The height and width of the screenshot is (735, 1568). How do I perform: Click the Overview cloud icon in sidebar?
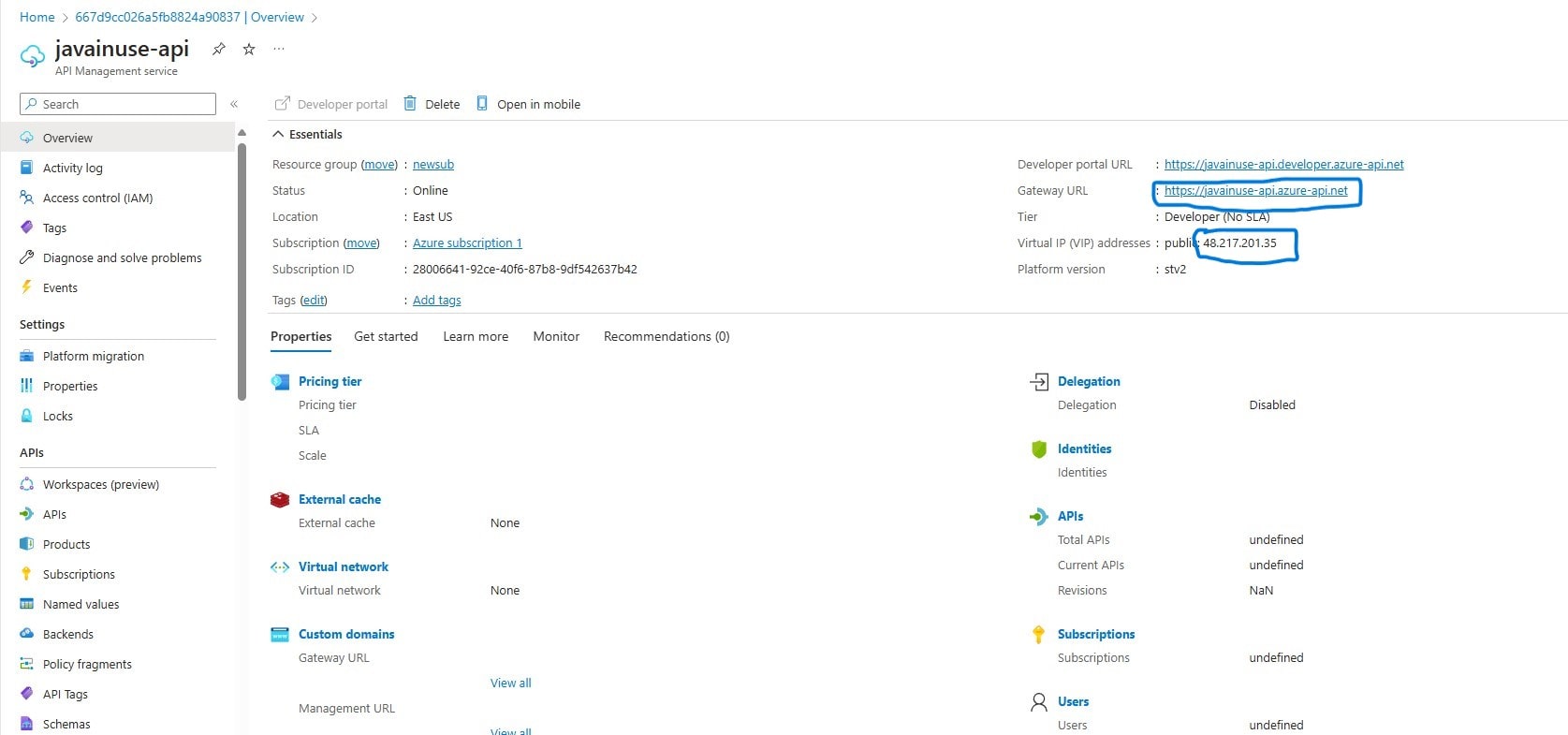27,138
